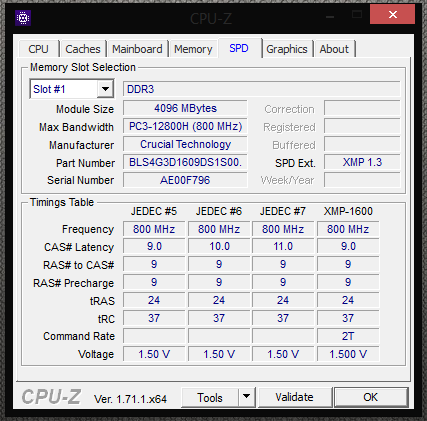Select serial number AE00F796
This screenshot has width=427, height=421.
click(185, 180)
